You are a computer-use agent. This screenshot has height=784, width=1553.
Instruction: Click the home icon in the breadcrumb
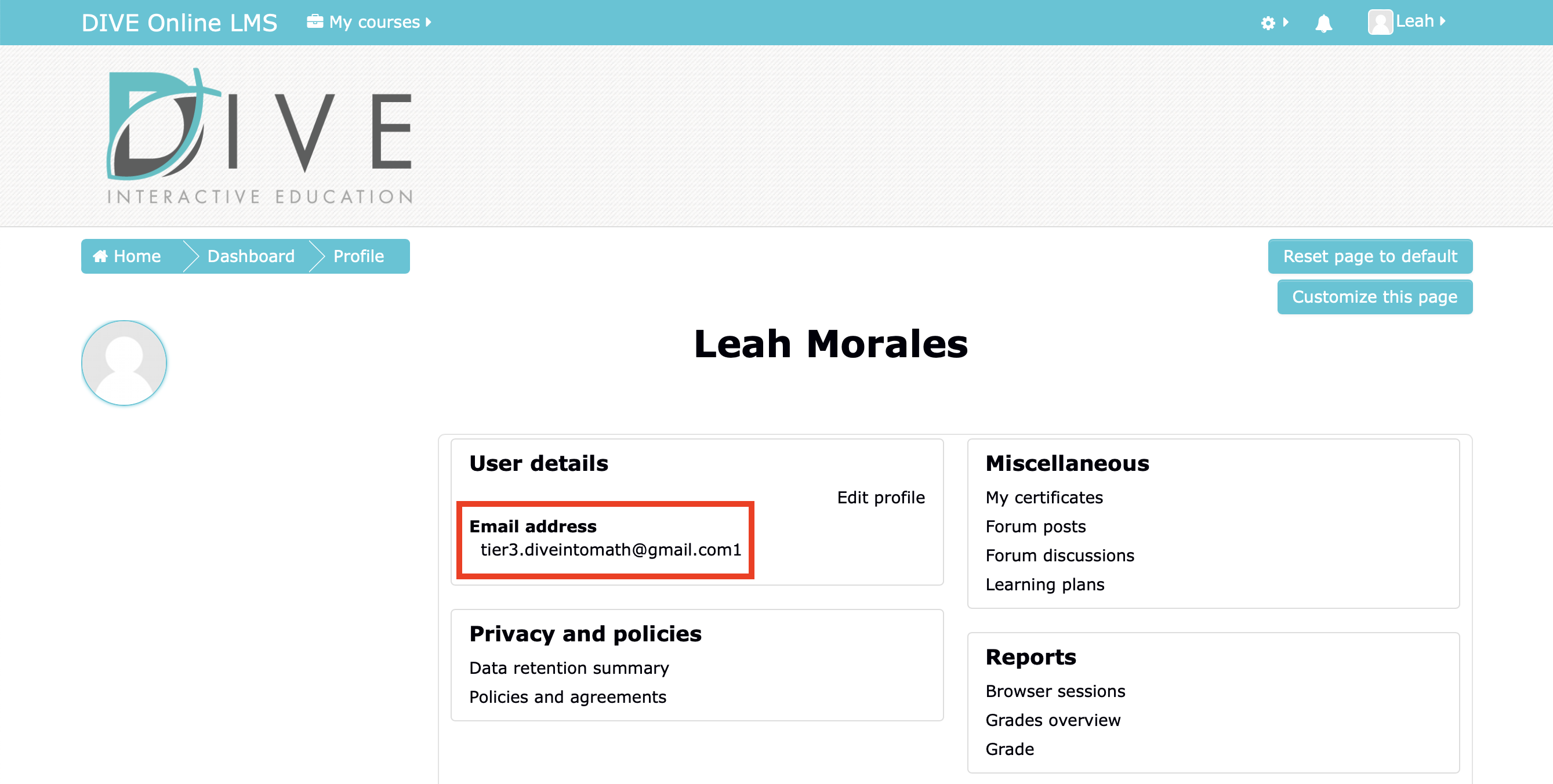click(x=100, y=256)
